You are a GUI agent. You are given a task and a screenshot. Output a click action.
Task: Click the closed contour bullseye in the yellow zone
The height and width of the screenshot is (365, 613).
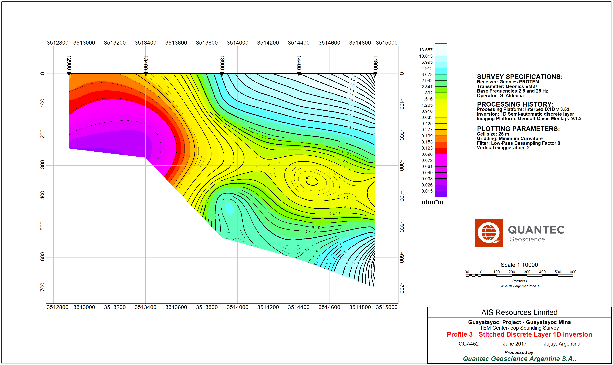tap(312, 180)
